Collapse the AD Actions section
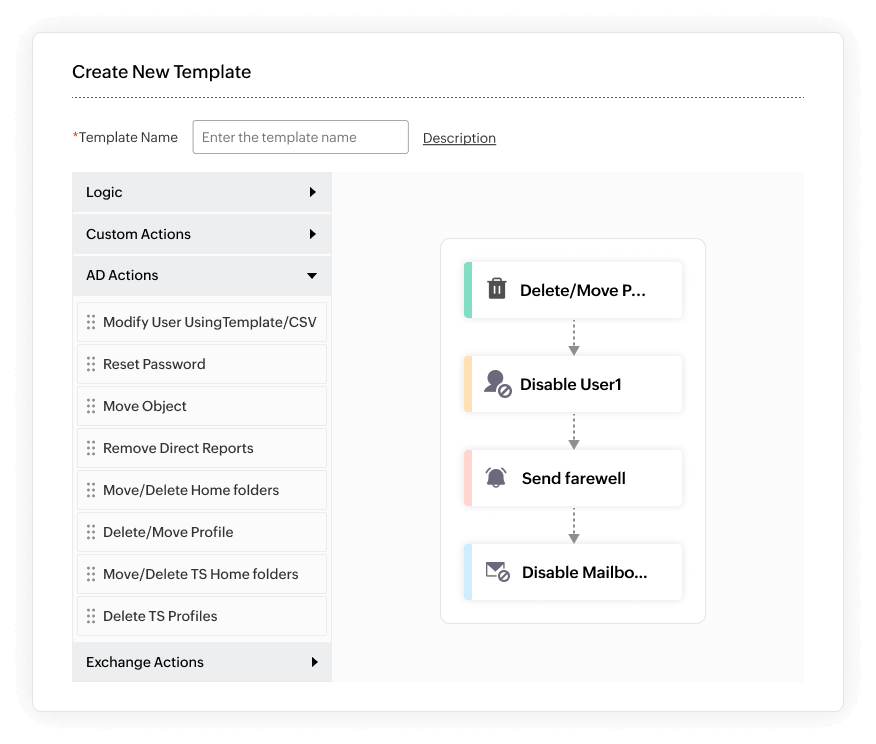 pos(200,275)
